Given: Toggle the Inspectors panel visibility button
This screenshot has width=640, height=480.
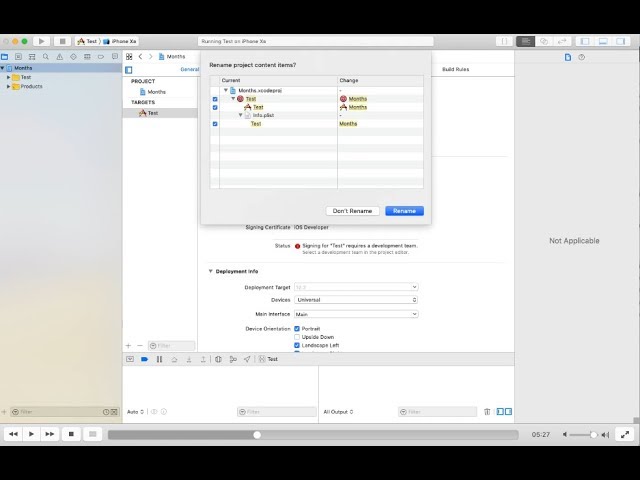Looking at the screenshot, I should (621, 41).
